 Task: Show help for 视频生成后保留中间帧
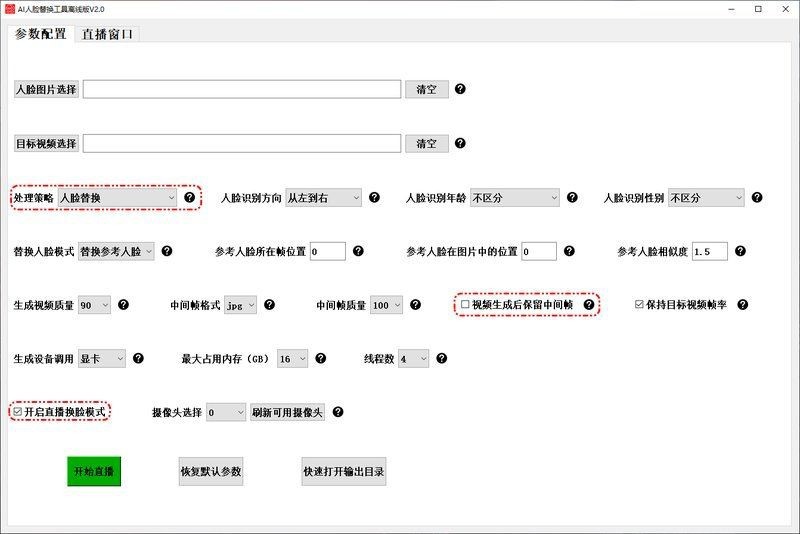click(588, 304)
